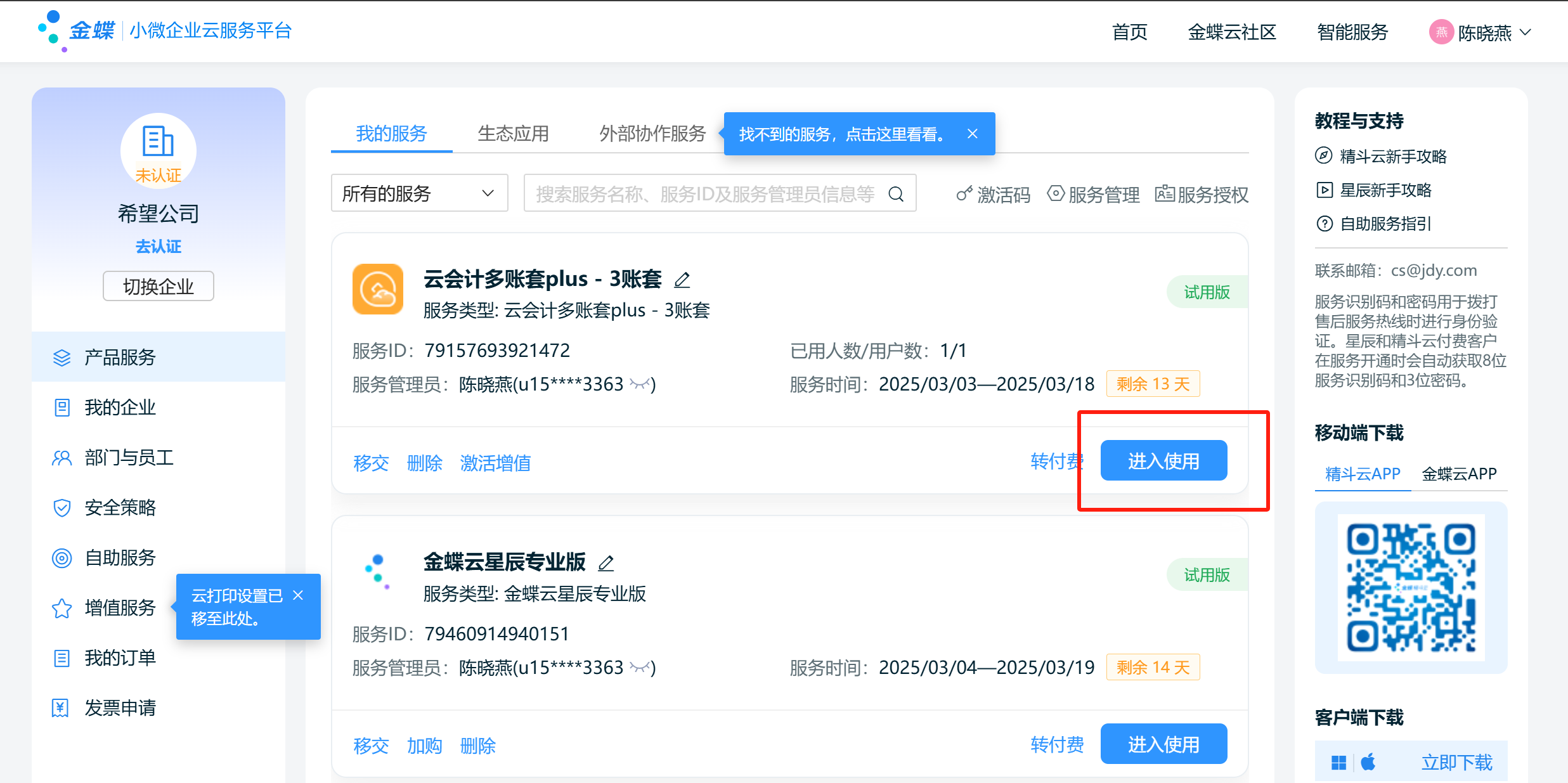Click edit pencil next to 云会计多账套plus title
The image size is (1568, 783).
click(x=682, y=280)
